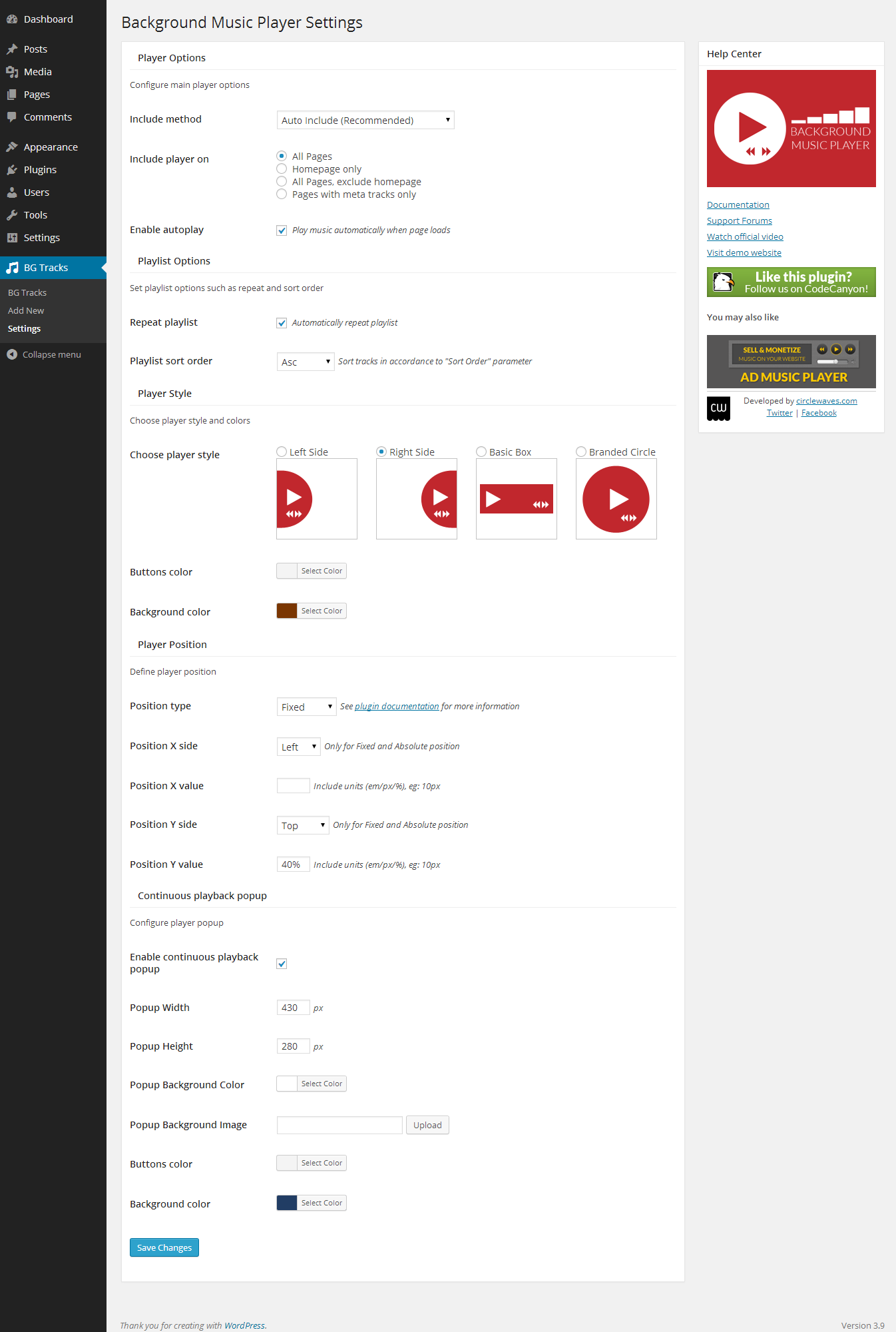Click the Posts pushpin icon

click(12, 49)
